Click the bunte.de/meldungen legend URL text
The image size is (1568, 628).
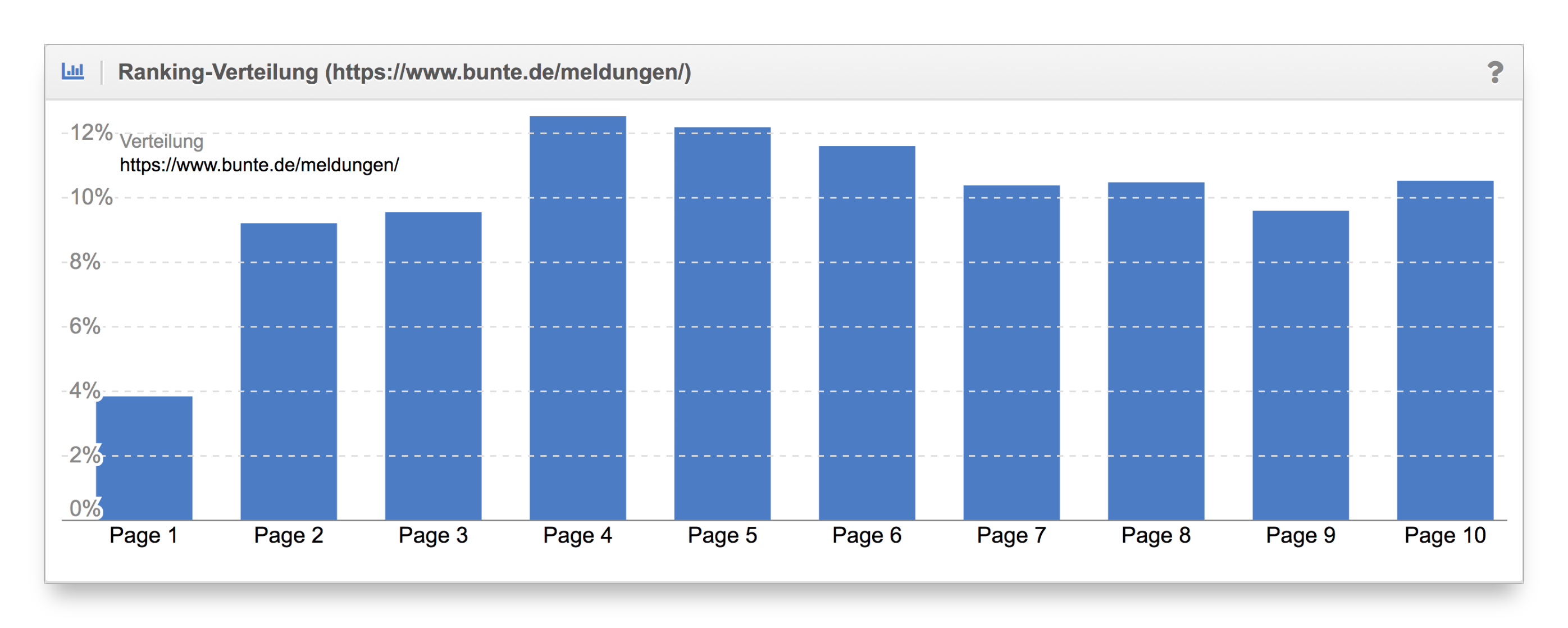click(x=259, y=165)
